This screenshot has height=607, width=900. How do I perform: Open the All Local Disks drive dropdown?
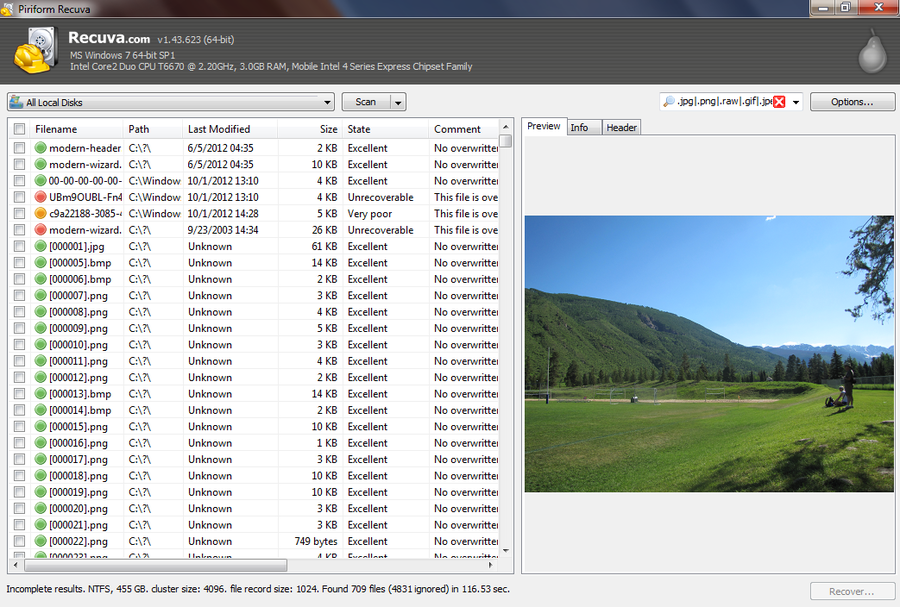click(327, 102)
